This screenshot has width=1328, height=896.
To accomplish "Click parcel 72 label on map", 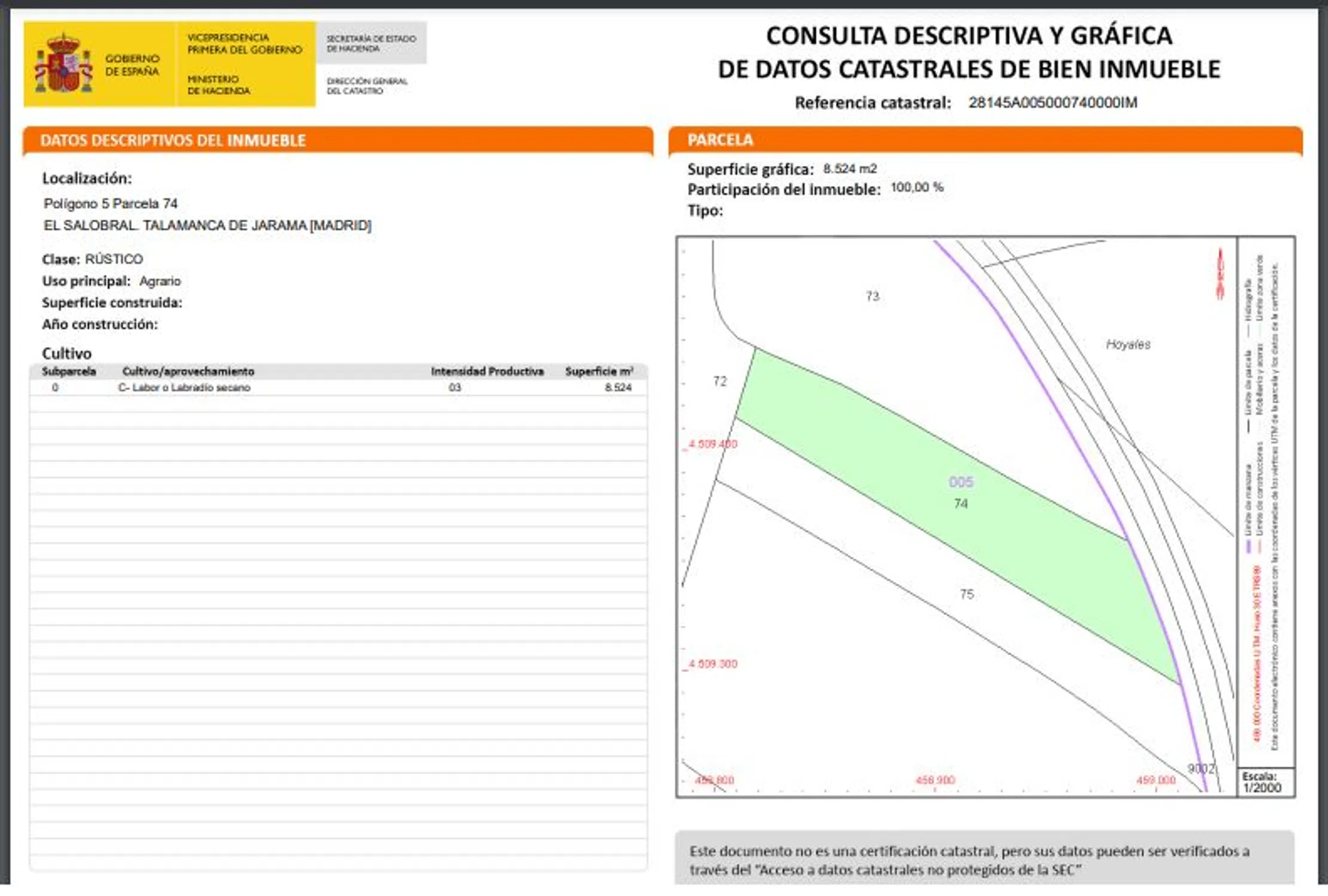I will 720,381.
